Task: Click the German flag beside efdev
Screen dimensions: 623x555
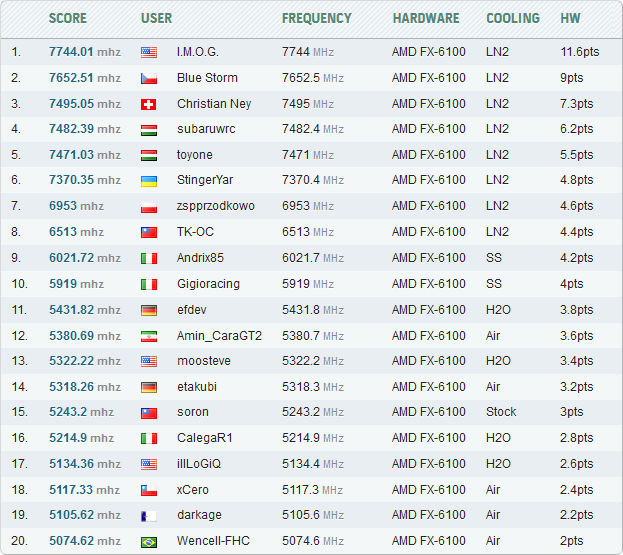Action: point(149,310)
